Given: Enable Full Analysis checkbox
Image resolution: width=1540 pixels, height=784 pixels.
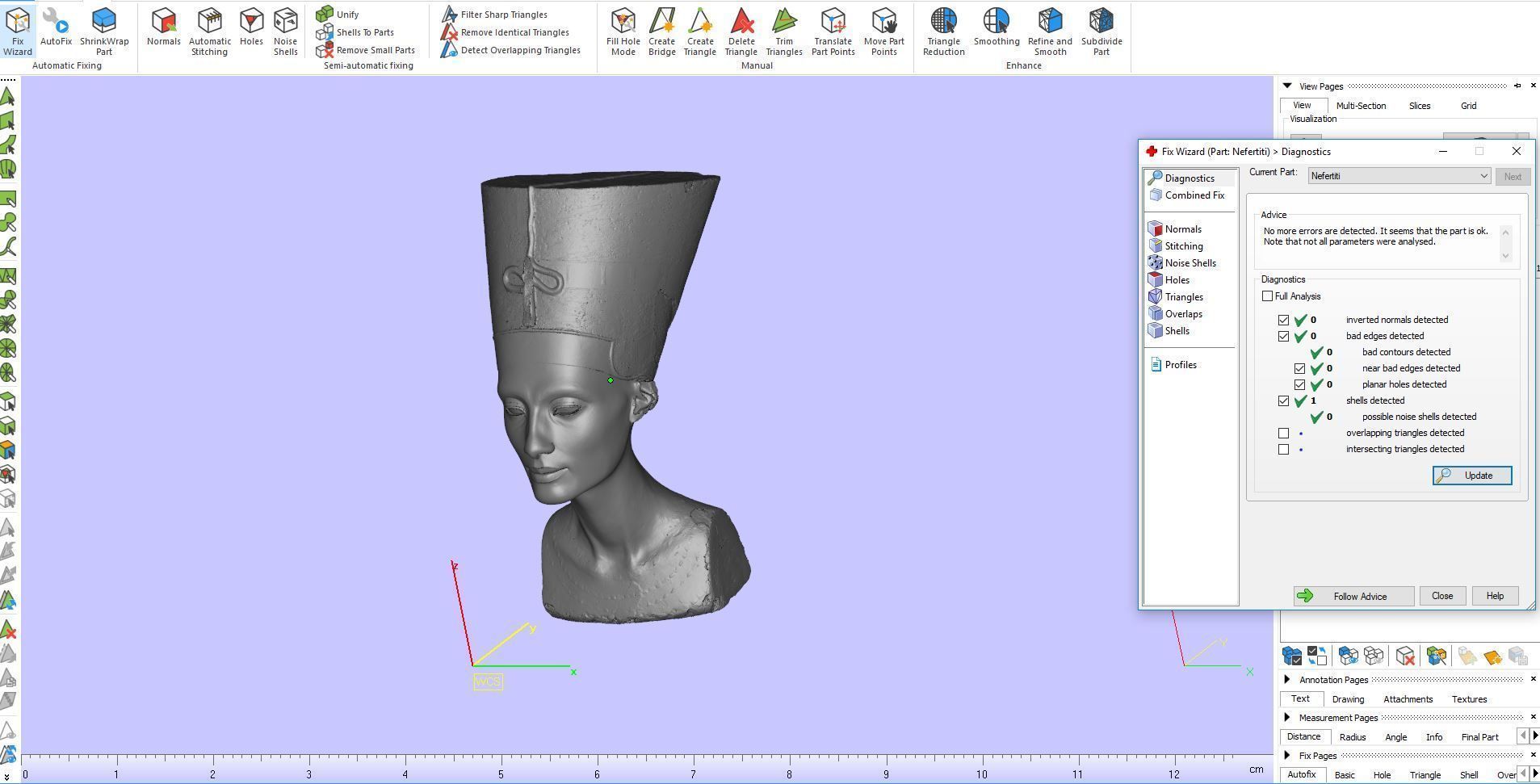Looking at the screenshot, I should [1267, 296].
